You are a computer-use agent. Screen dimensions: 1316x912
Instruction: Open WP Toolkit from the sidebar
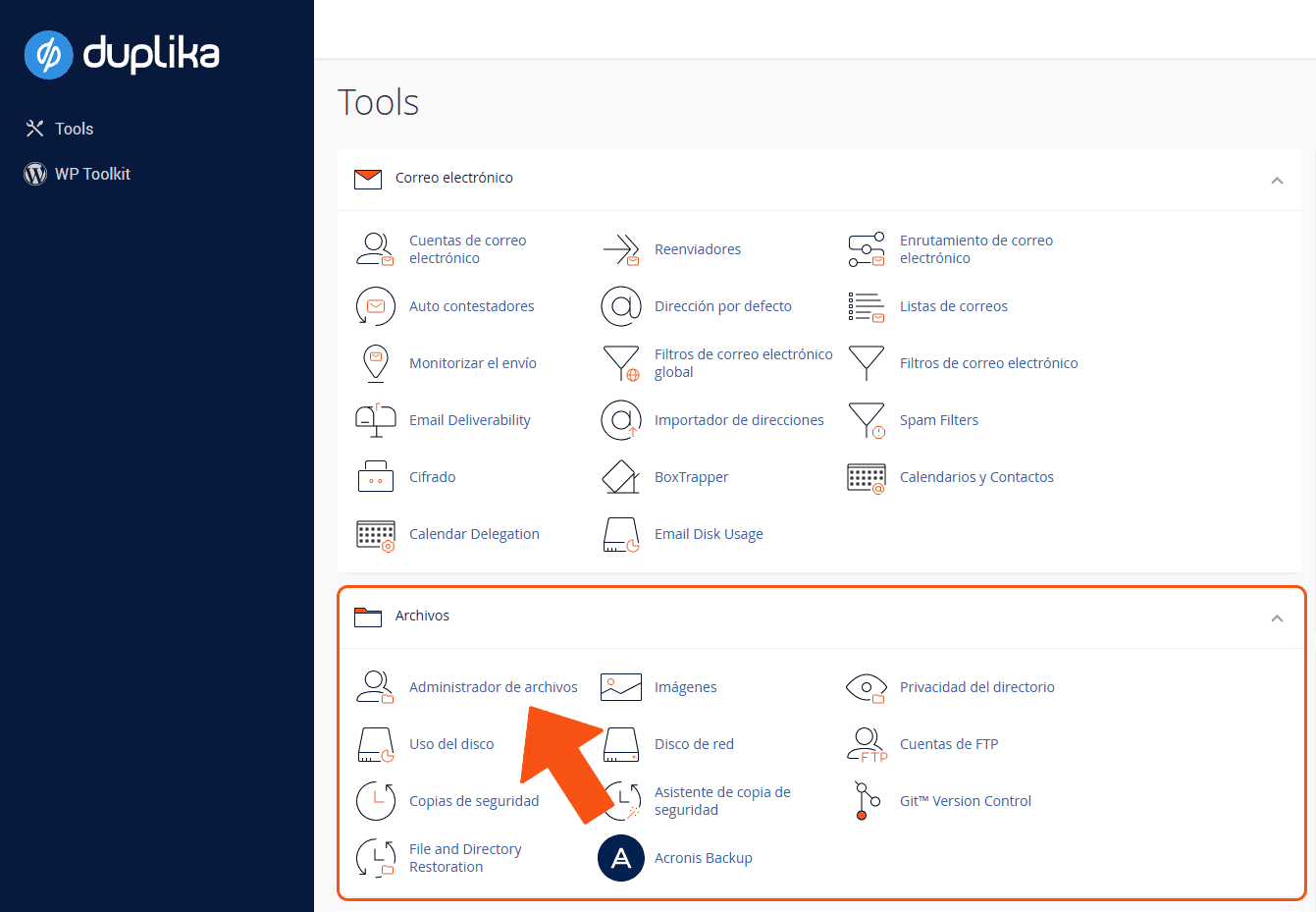click(x=92, y=174)
